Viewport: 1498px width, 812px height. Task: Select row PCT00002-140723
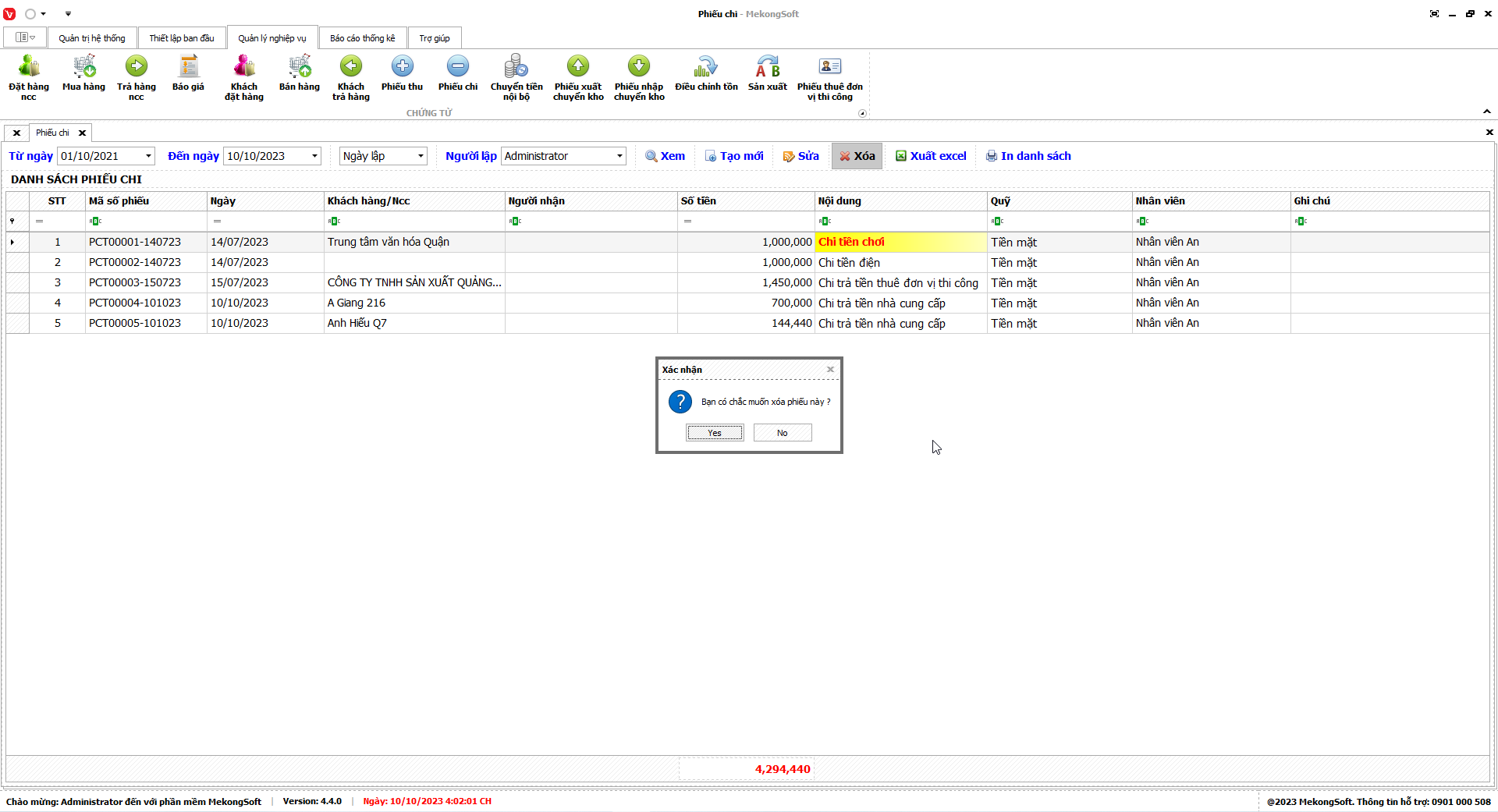[x=747, y=263]
